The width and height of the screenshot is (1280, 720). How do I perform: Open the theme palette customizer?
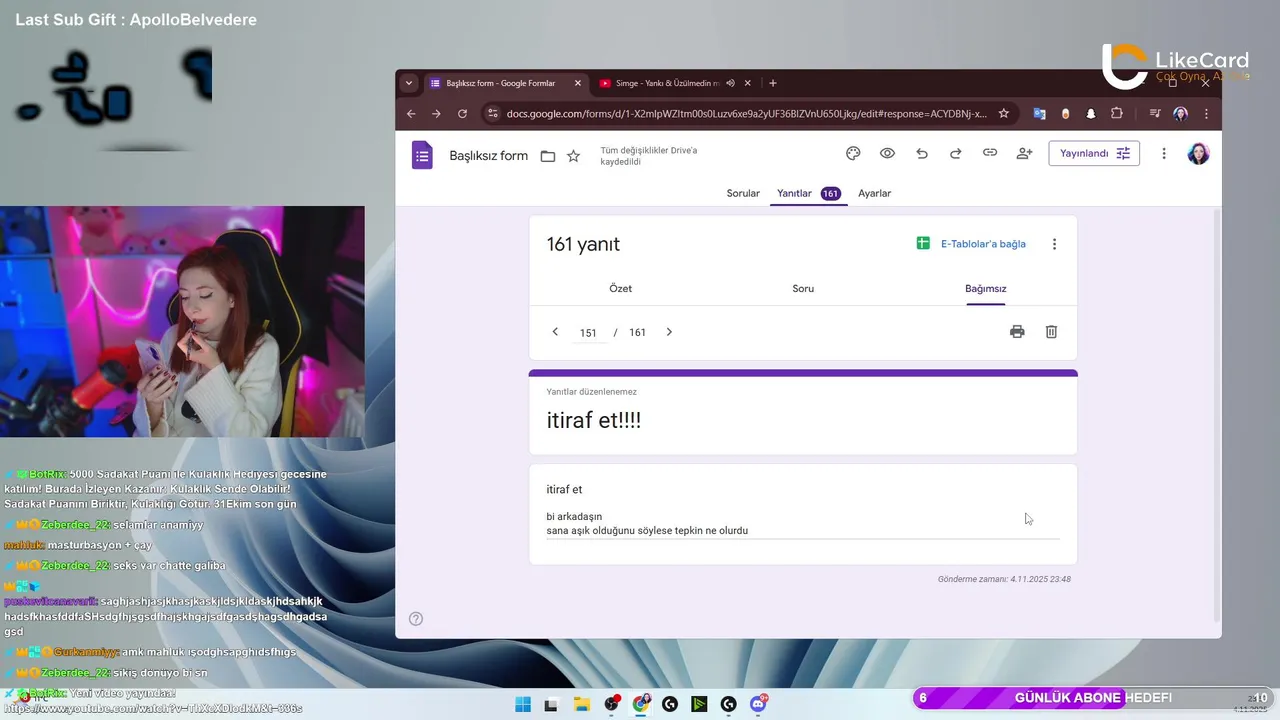853,153
